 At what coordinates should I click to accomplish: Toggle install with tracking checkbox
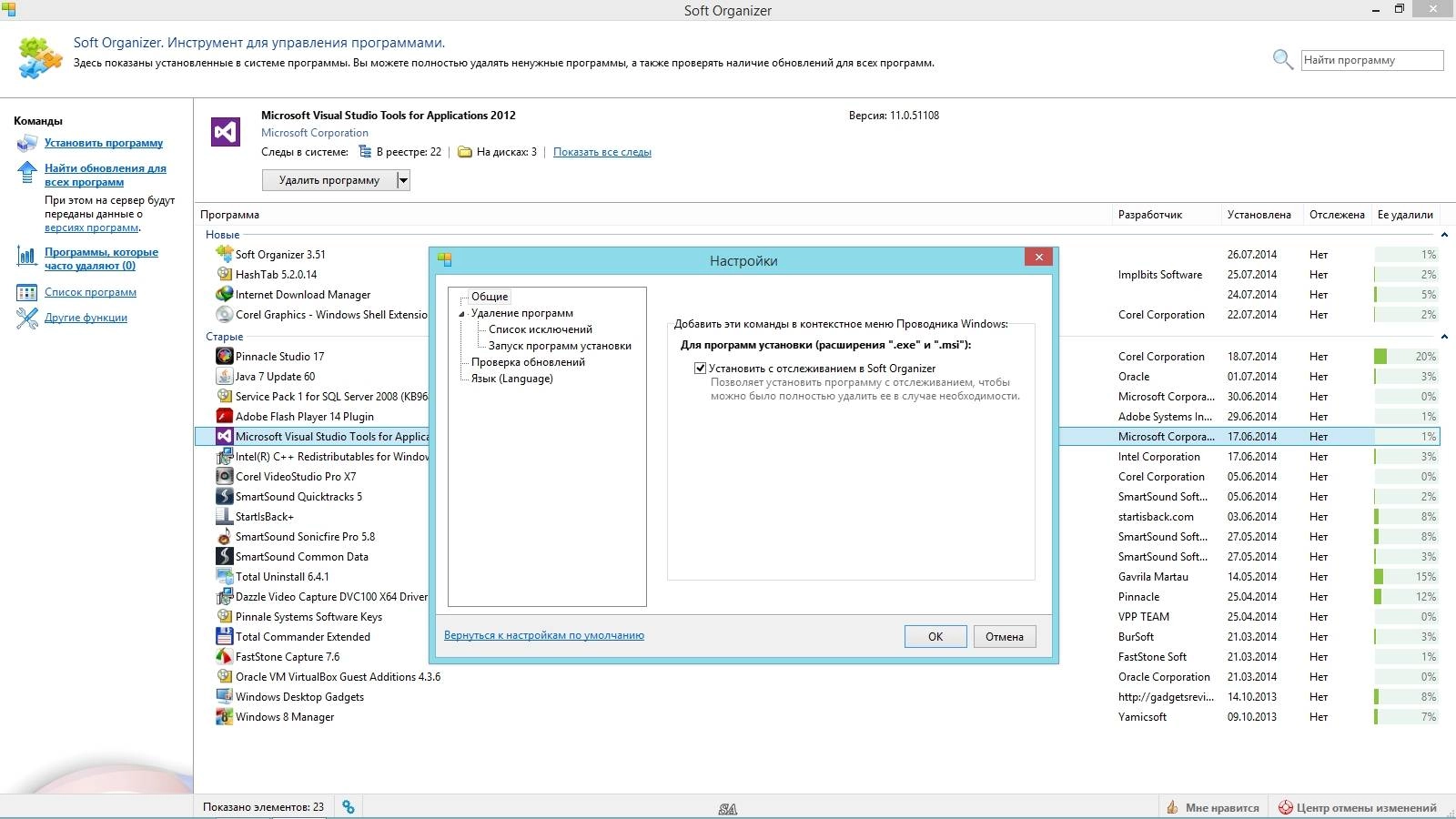[x=700, y=369]
